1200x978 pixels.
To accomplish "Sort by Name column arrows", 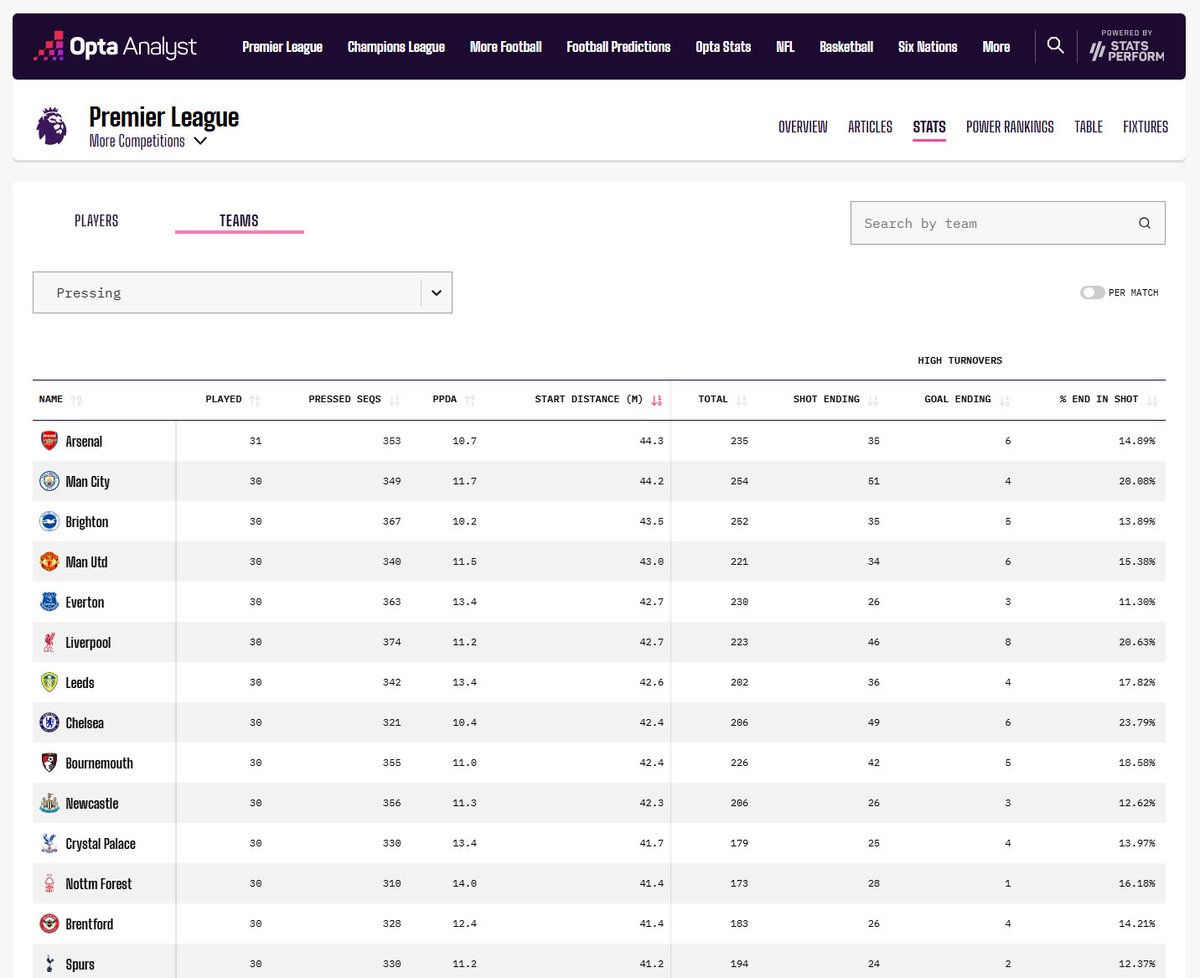I will 76,400.
